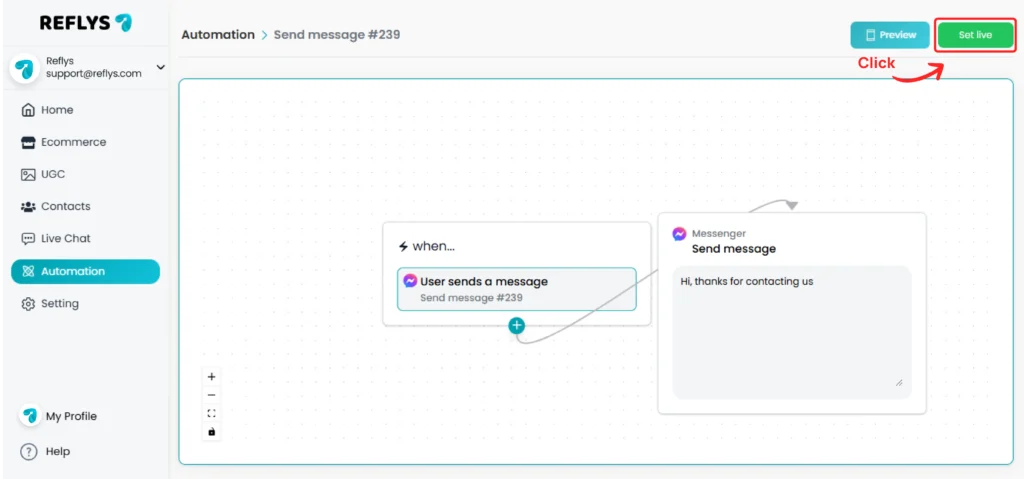Viewport: 1024px width, 479px height.
Task: Click into the message text area
Action: point(792,332)
